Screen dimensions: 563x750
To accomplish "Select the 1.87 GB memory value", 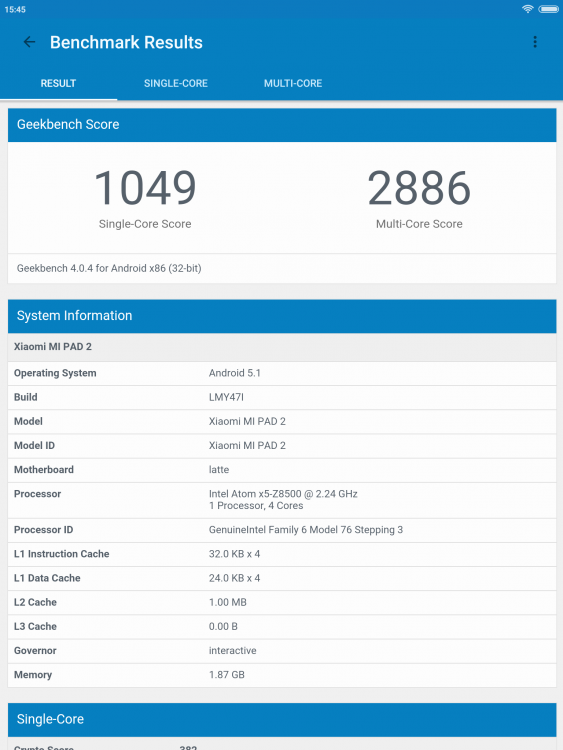I will (x=226, y=675).
